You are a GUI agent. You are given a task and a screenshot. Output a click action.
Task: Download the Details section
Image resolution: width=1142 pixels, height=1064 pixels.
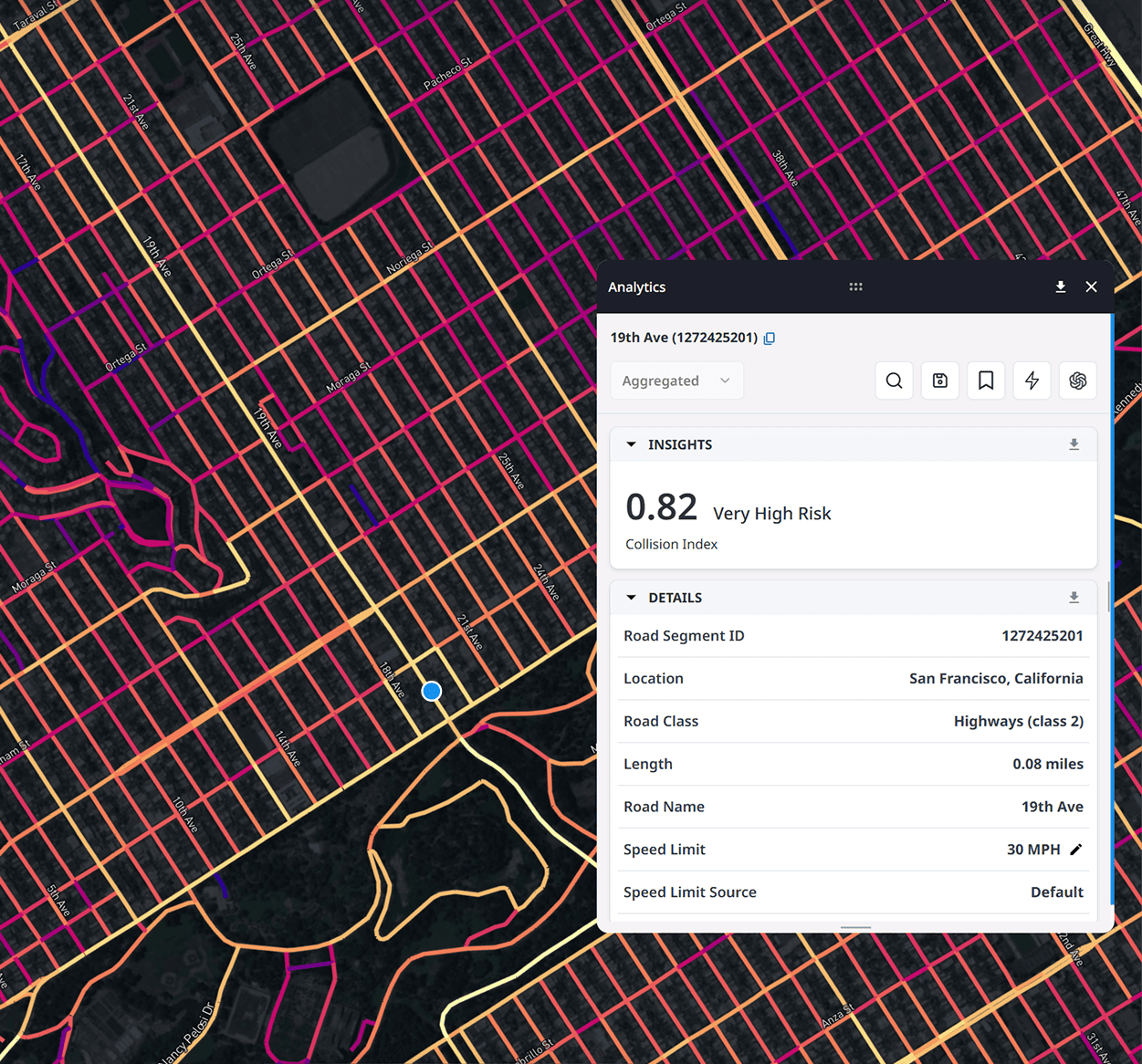[x=1074, y=598]
